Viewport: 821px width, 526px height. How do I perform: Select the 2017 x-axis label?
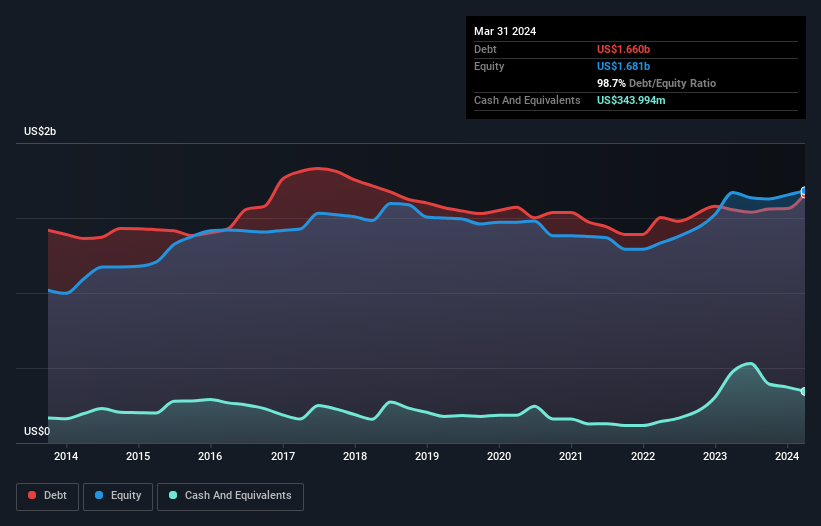[x=282, y=457]
